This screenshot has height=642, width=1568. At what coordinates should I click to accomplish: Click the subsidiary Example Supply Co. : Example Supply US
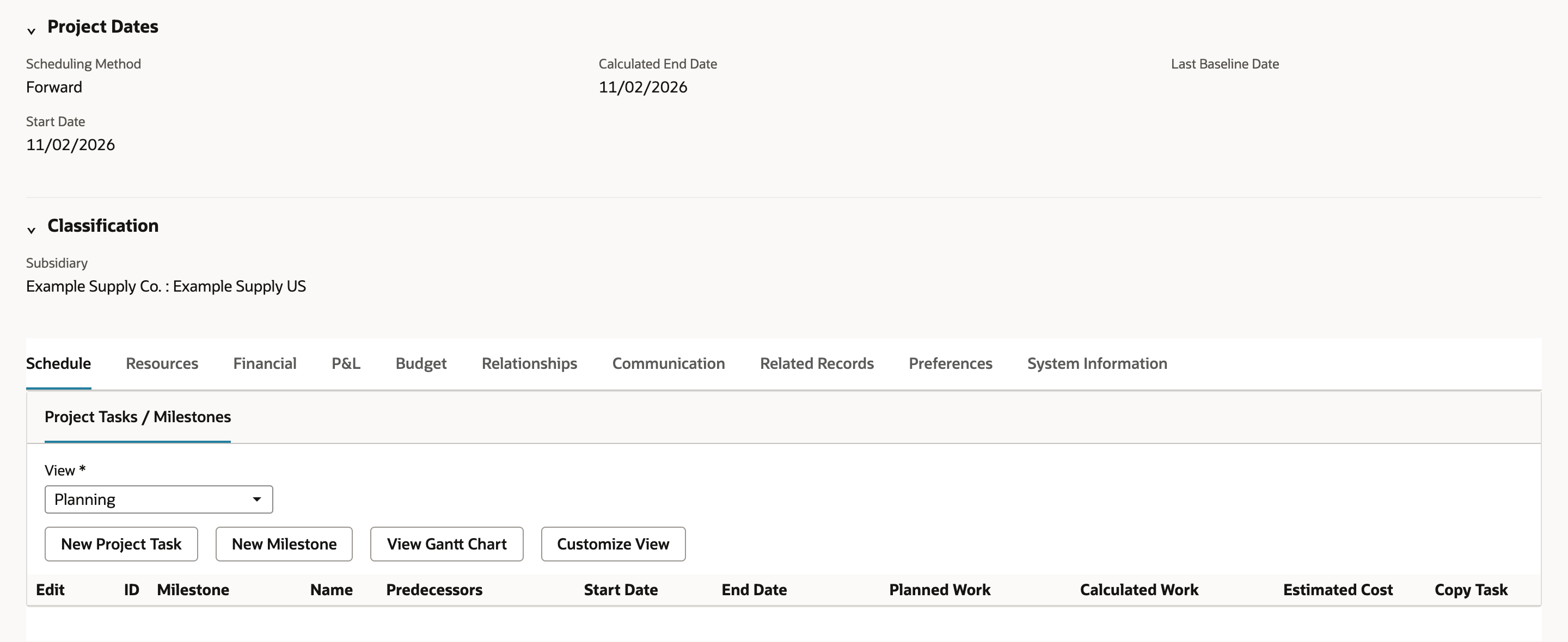[x=166, y=286]
